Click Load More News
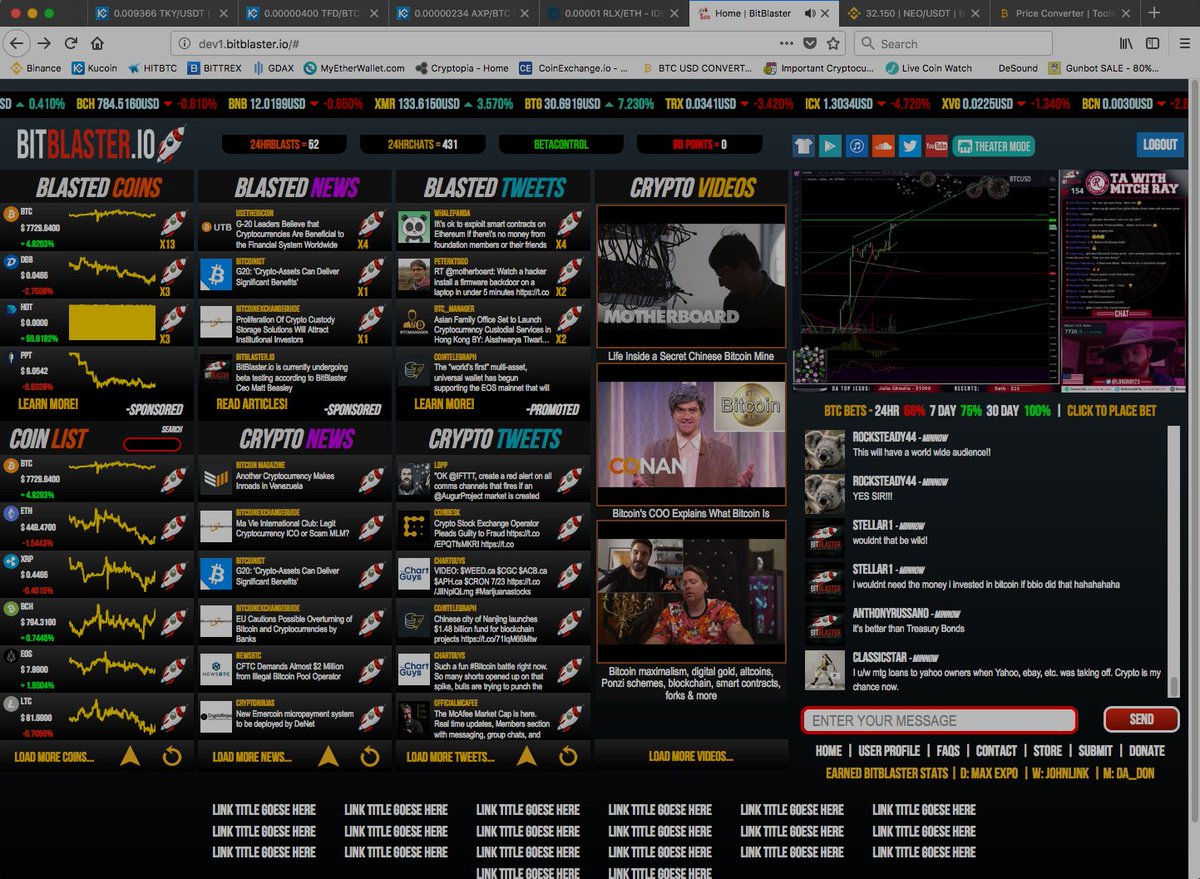Screen dimensions: 1200x879 [252, 757]
